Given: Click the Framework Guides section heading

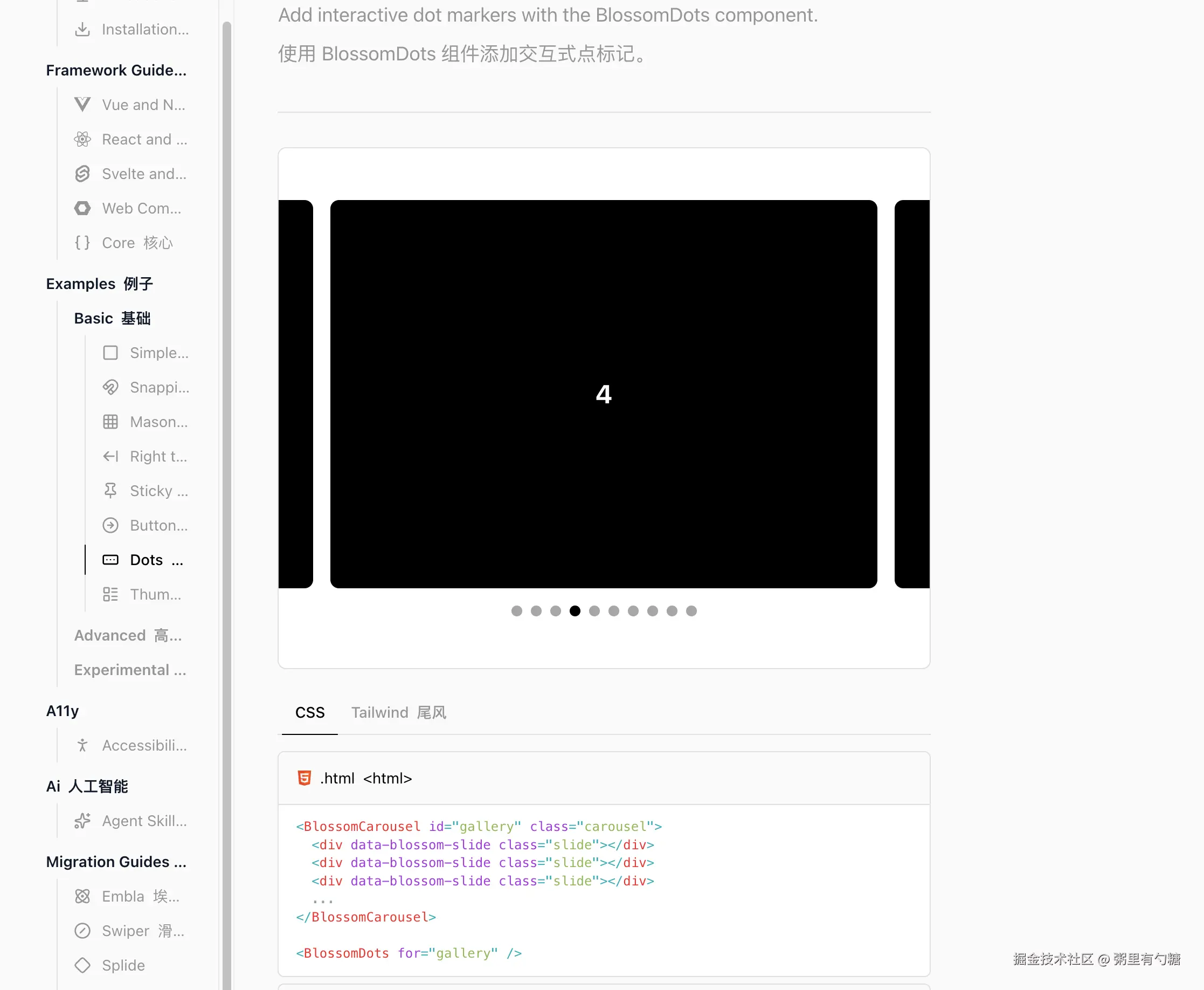Looking at the screenshot, I should coord(116,70).
